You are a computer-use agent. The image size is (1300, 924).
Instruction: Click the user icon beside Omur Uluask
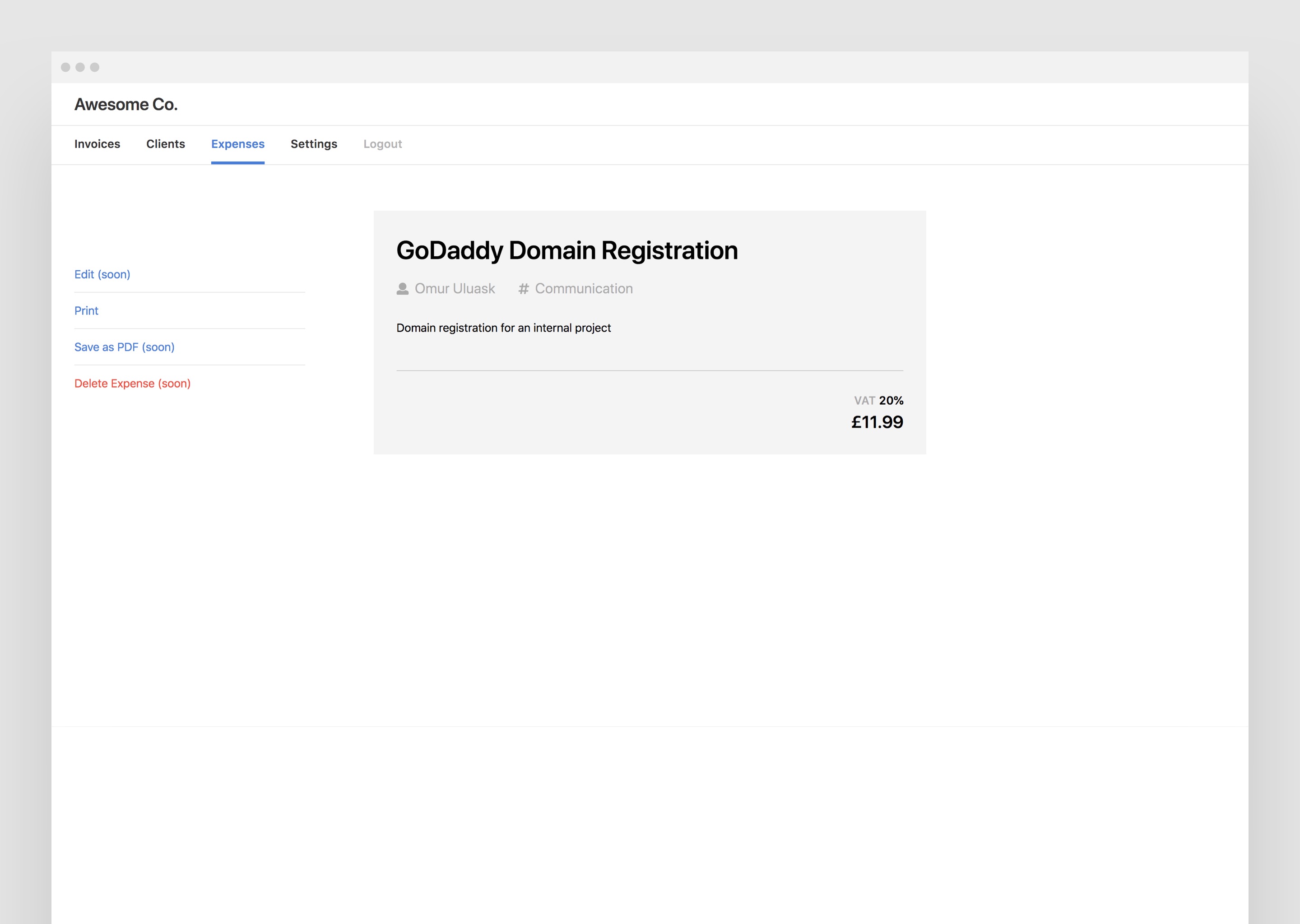402,289
